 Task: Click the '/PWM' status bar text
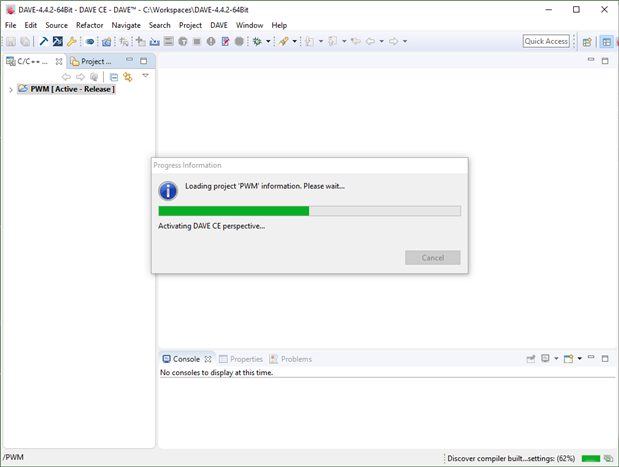13,457
